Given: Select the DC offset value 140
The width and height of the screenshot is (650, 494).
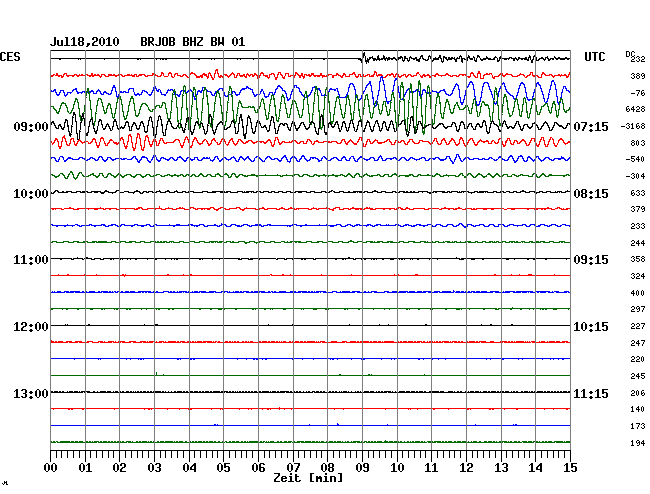Looking at the screenshot, I should coord(638,409).
